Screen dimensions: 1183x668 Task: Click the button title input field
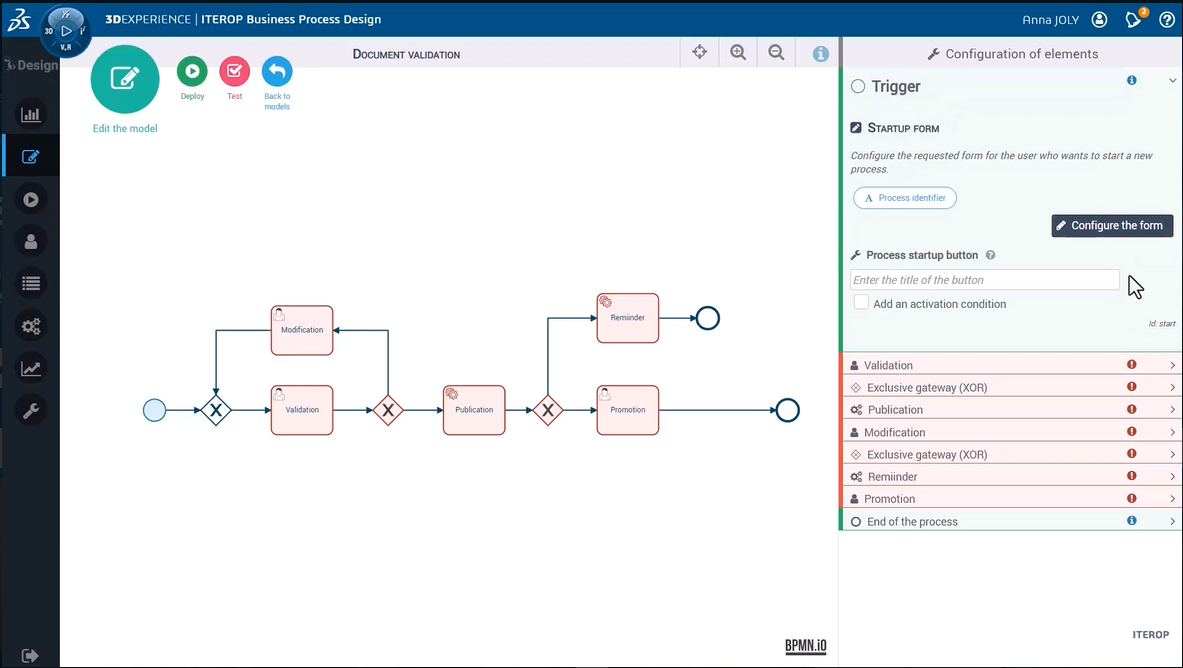click(x=985, y=280)
